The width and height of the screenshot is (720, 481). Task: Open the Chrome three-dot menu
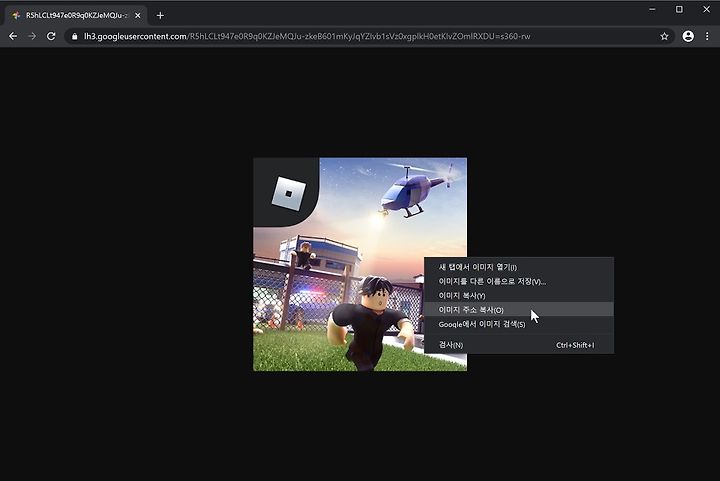707,36
